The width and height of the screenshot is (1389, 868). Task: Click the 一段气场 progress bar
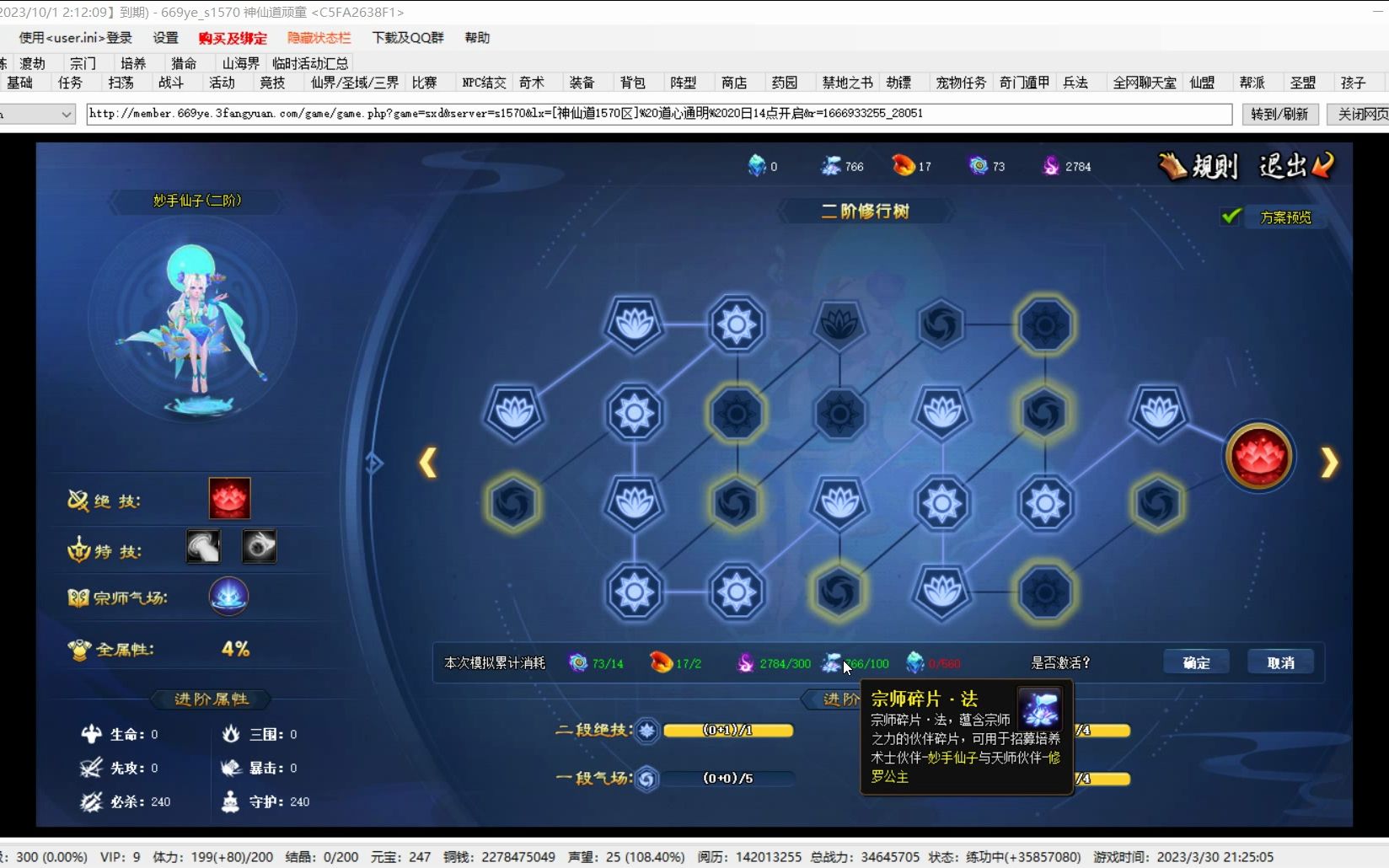(728, 779)
